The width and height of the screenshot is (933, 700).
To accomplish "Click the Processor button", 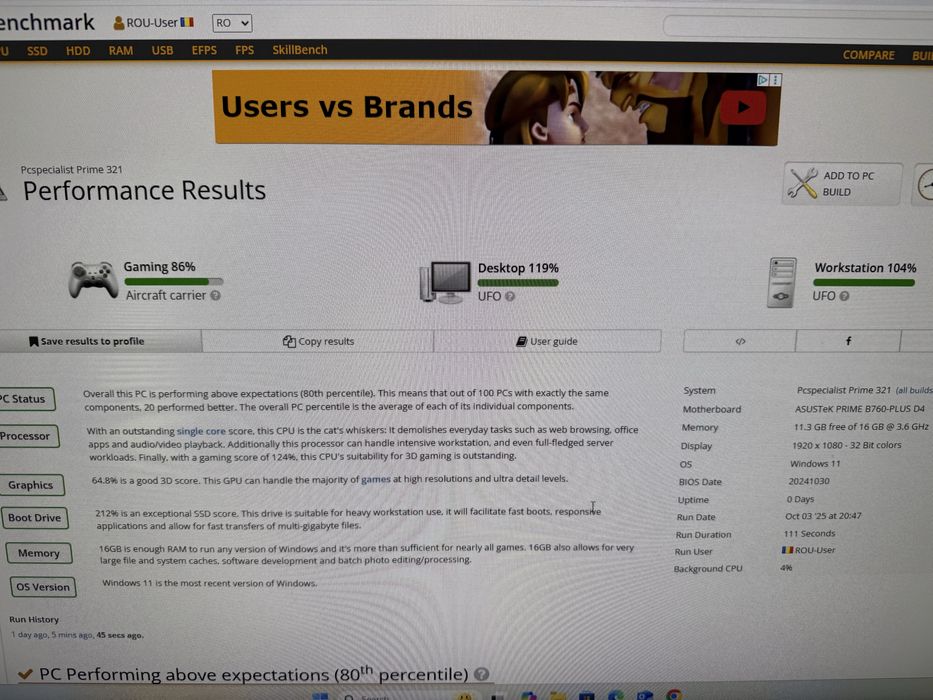I will coord(27,436).
